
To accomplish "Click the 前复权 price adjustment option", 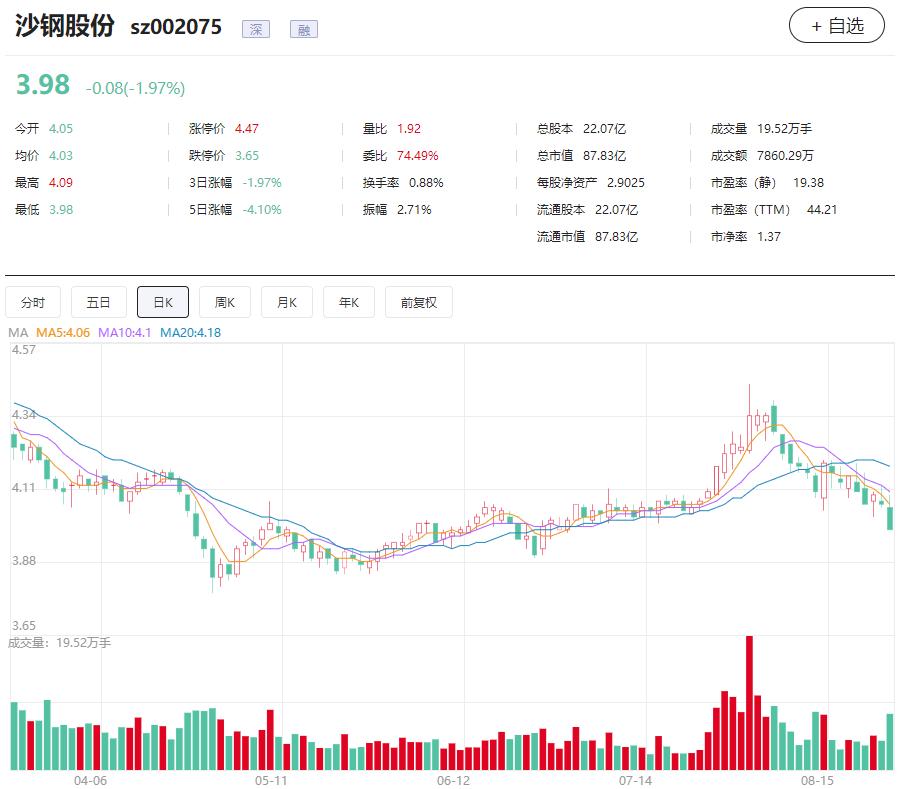I will pyautogui.click(x=418, y=301).
